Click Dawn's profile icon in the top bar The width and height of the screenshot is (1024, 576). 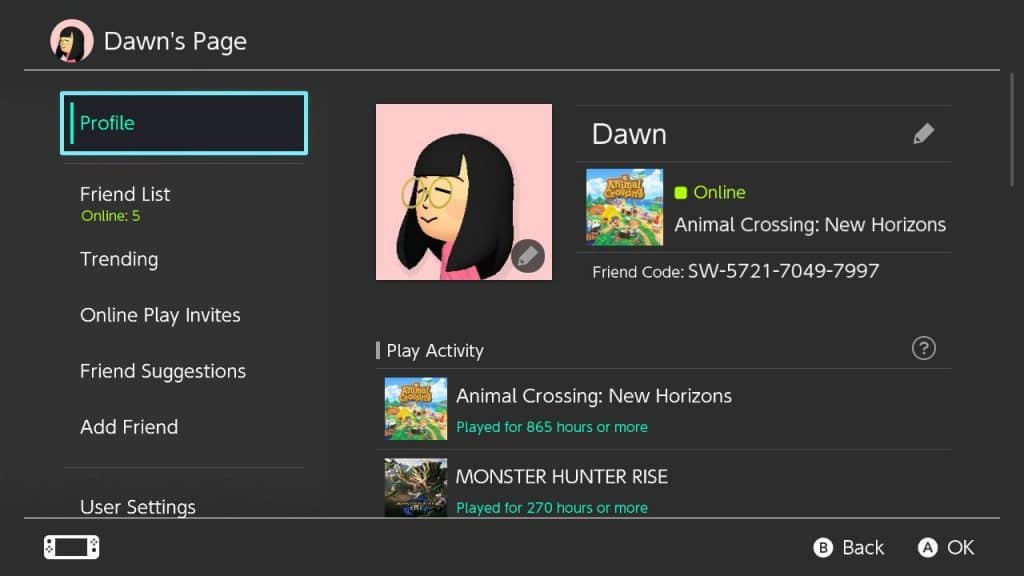(70, 40)
